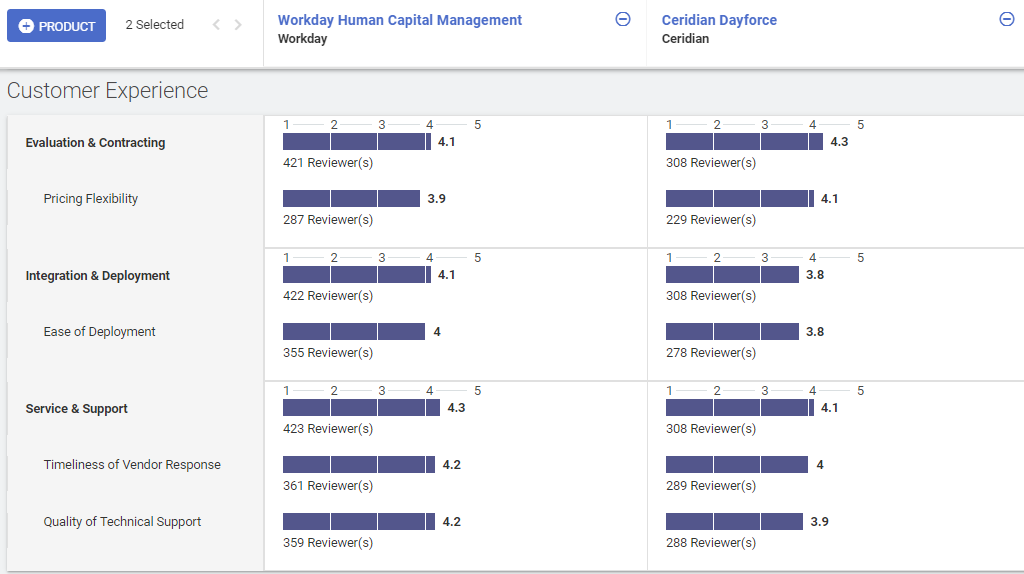Click Workday Timeliness of Vendor Response 4.2 bar
The width and height of the screenshot is (1024, 574).
pos(359,464)
